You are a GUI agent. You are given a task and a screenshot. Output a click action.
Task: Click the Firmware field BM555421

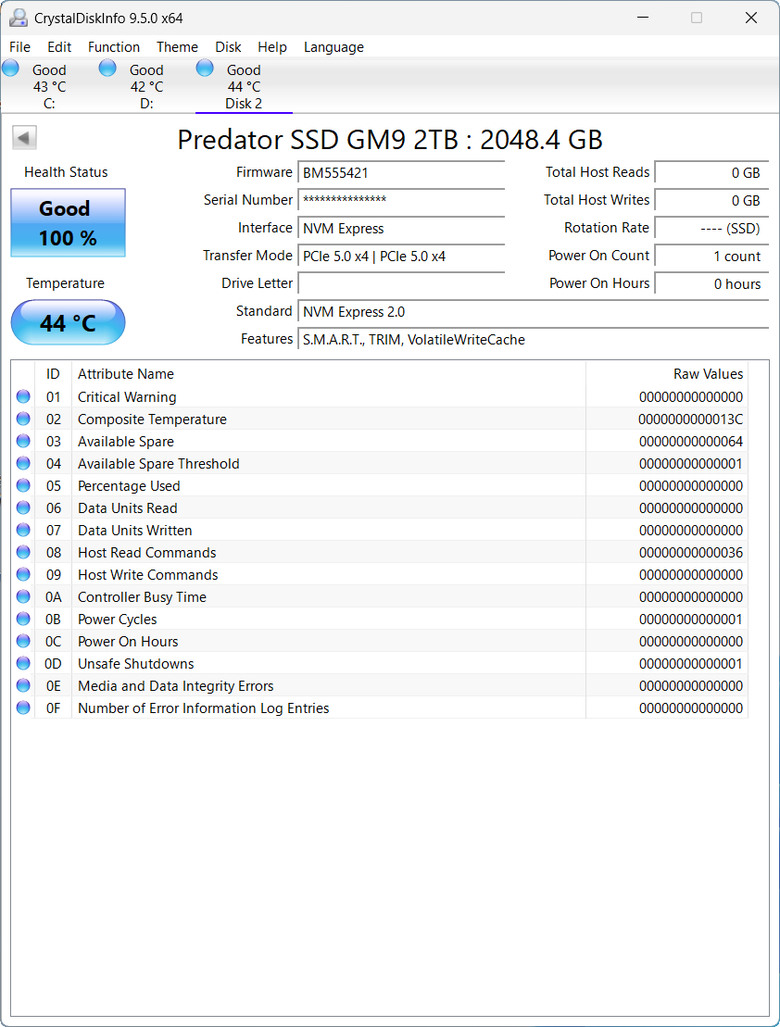(401, 173)
